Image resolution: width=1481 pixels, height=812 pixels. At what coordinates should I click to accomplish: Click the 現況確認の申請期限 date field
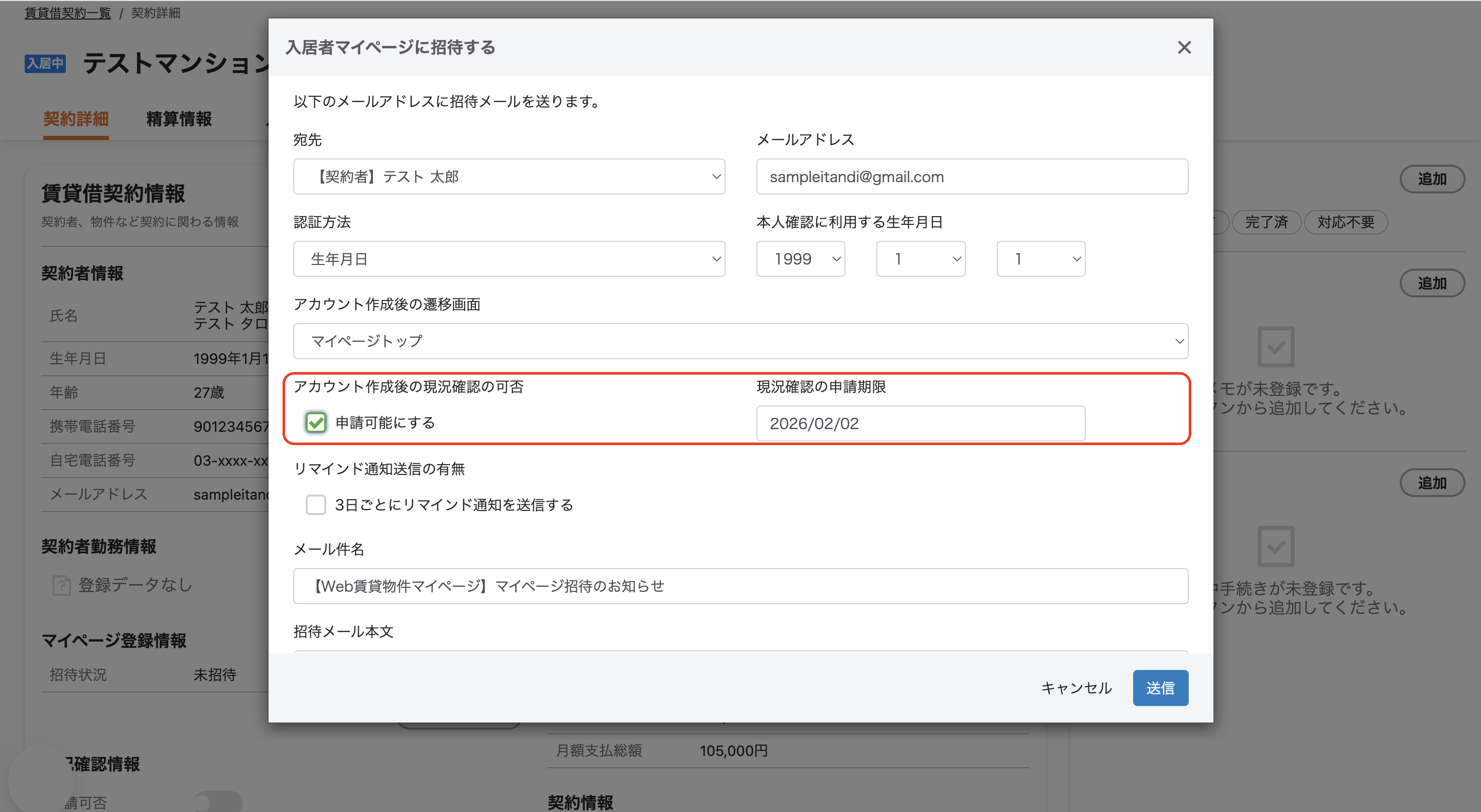coord(921,423)
